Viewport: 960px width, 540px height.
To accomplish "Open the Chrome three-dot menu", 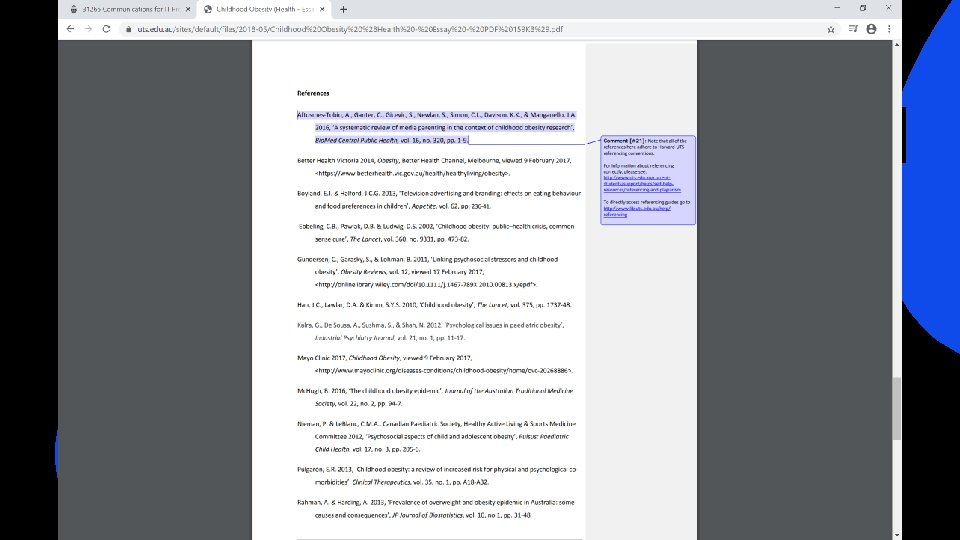I will tap(889, 29).
